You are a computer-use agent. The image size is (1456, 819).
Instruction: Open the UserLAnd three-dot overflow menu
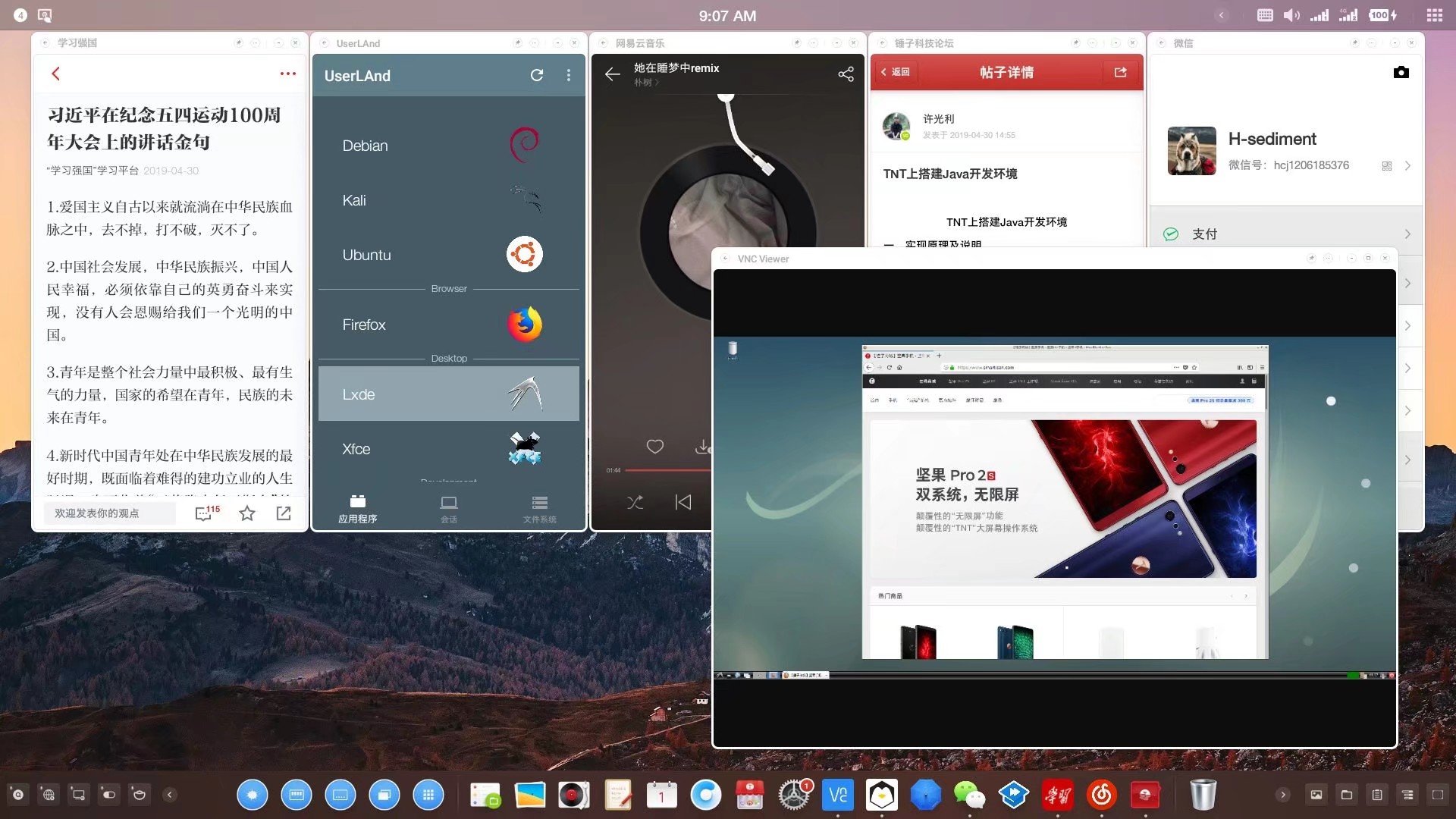point(569,75)
